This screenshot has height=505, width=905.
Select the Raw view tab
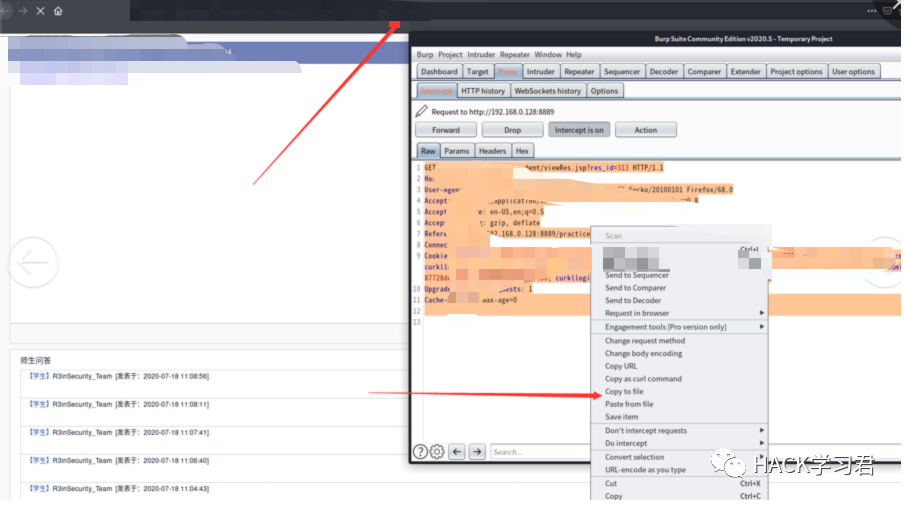[x=428, y=151]
